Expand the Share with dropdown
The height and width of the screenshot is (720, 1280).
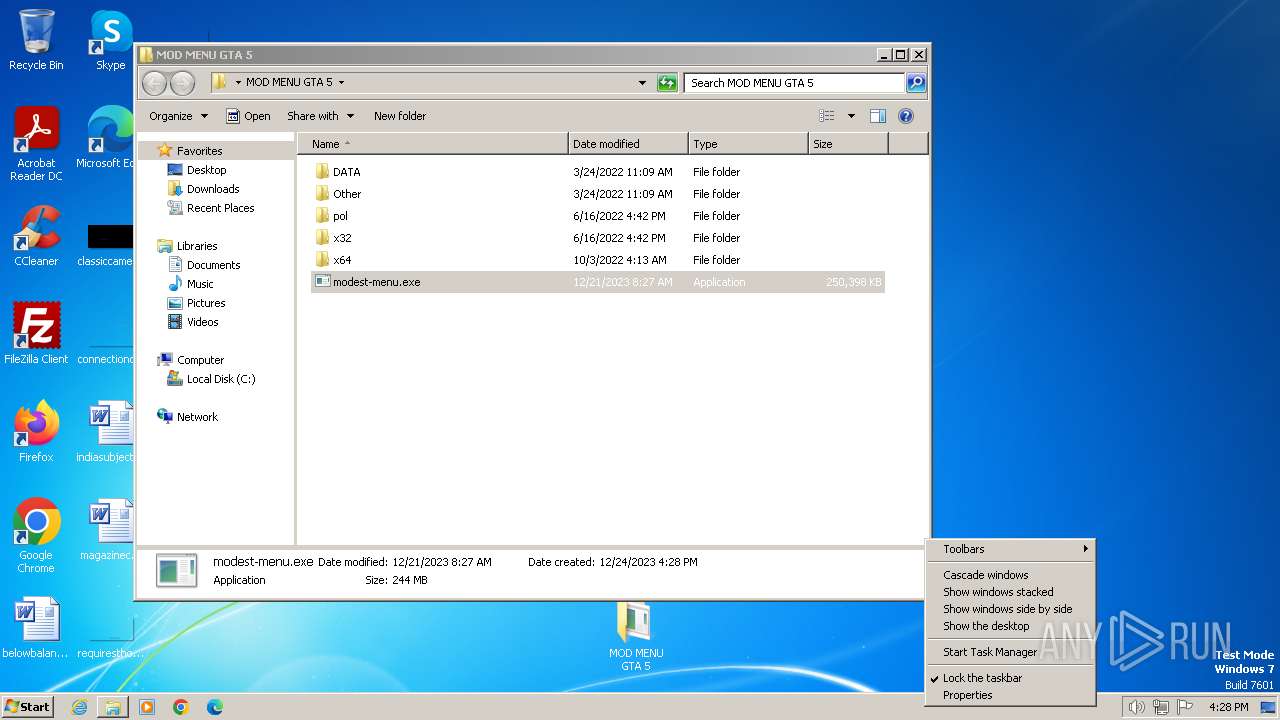(320, 116)
